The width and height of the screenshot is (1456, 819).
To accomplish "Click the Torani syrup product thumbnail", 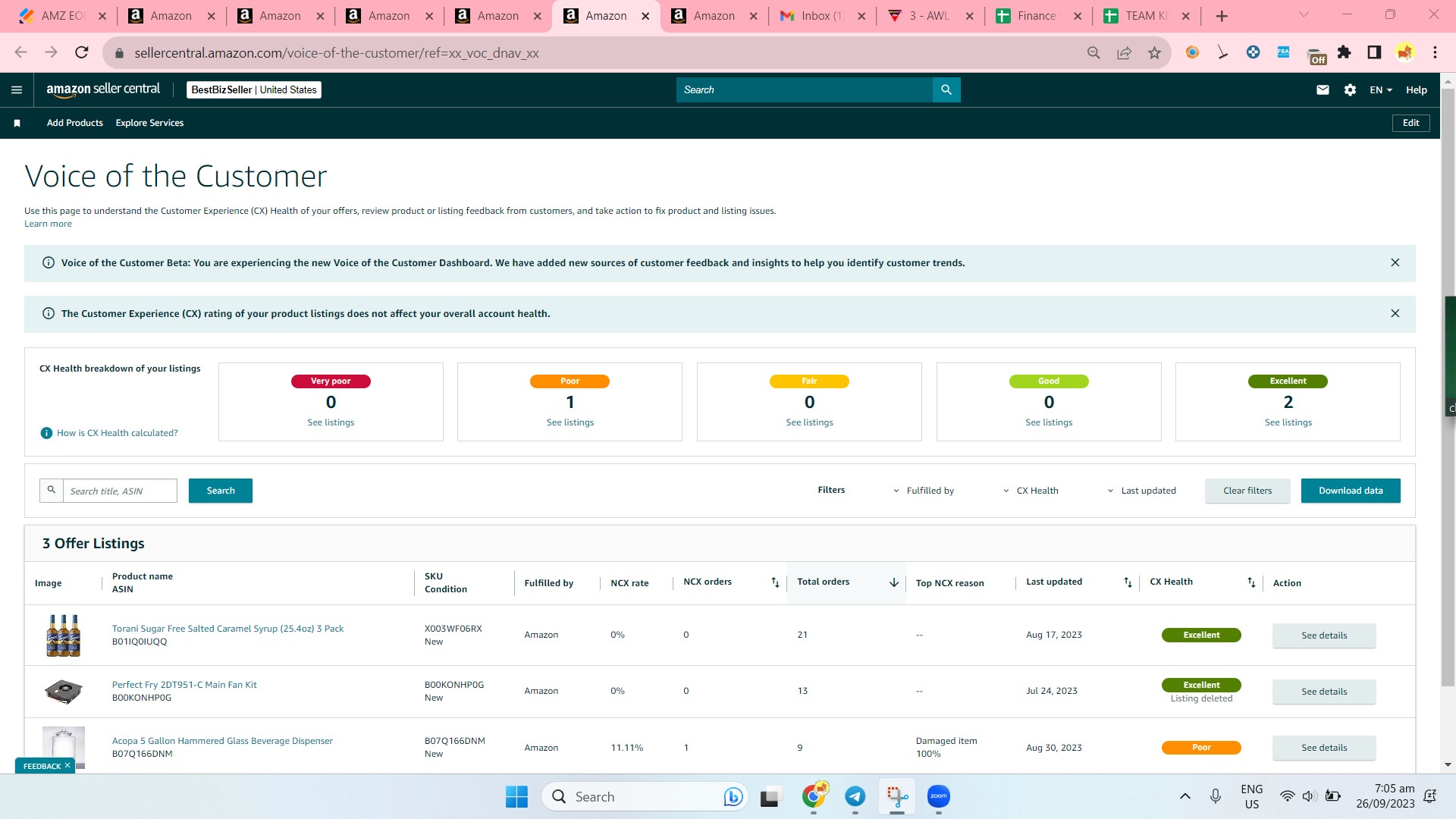I will 64,635.
